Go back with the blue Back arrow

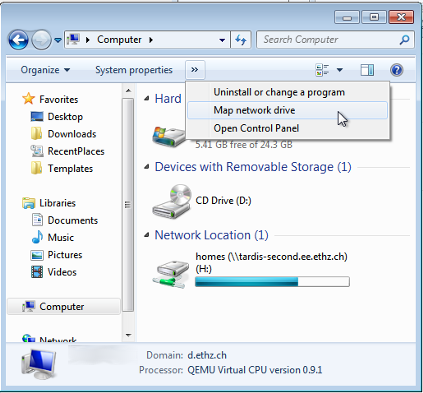tap(18, 40)
